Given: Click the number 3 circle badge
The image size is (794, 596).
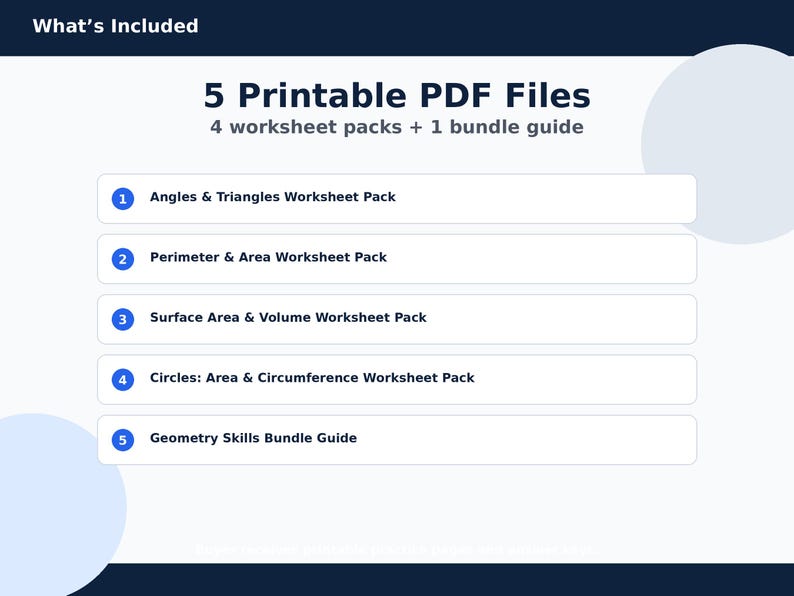Looking at the screenshot, I should (123, 320).
